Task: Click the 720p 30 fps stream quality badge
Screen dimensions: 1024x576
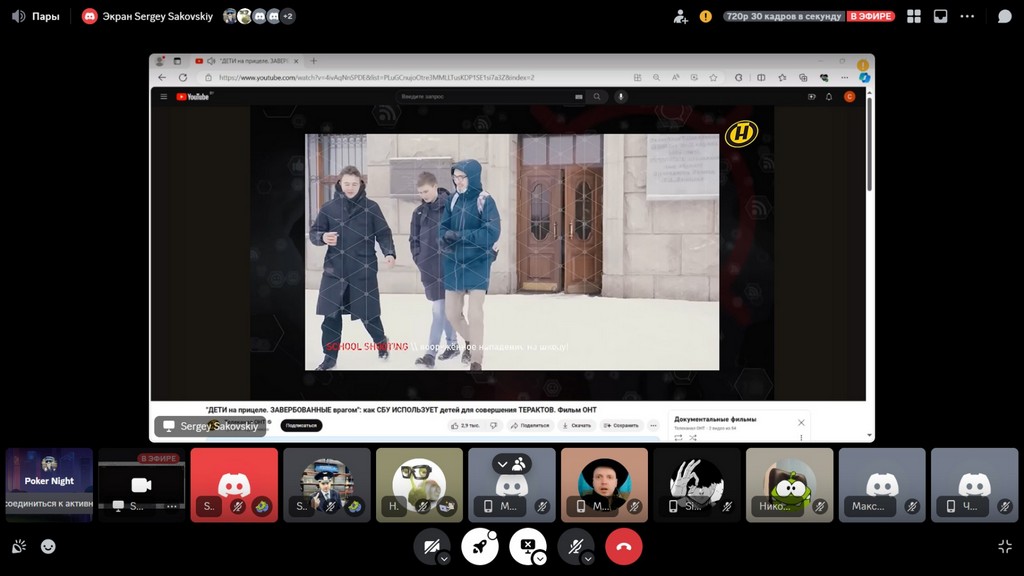Action: tap(783, 16)
